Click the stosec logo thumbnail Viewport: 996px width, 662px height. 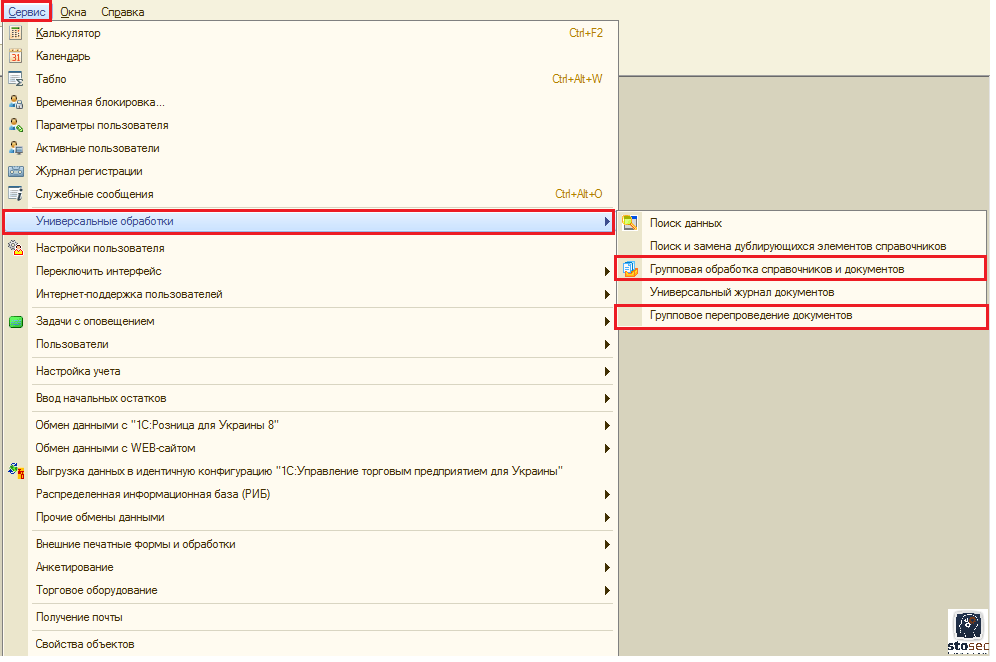967,631
